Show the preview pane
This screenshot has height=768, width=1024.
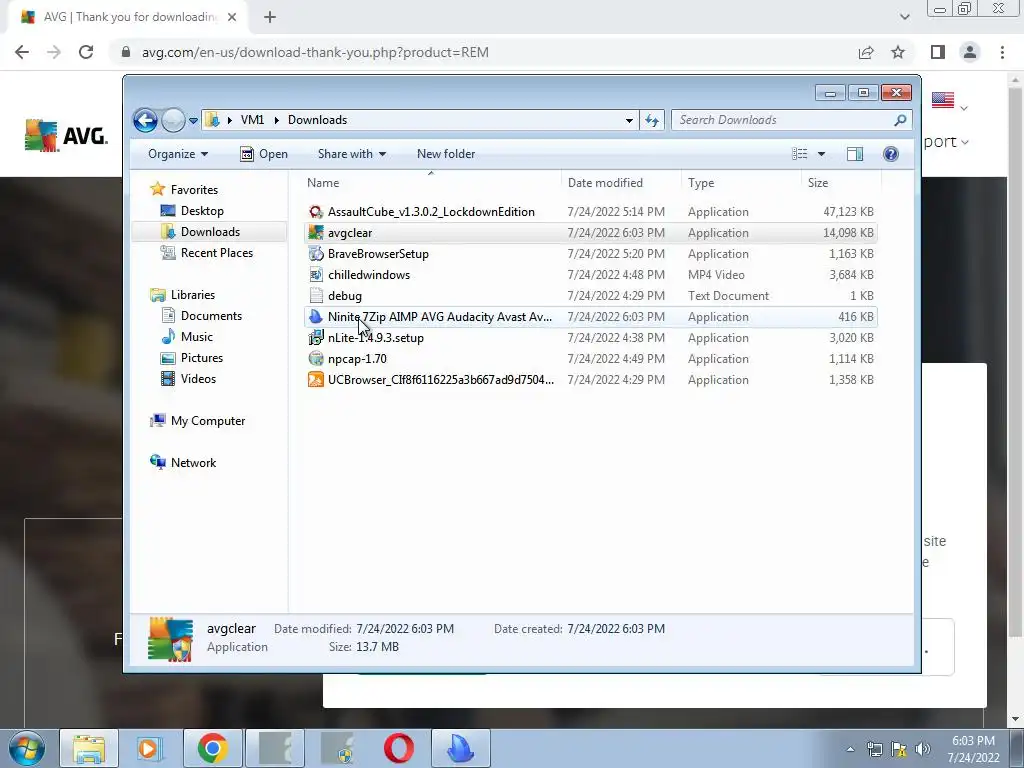click(x=855, y=153)
